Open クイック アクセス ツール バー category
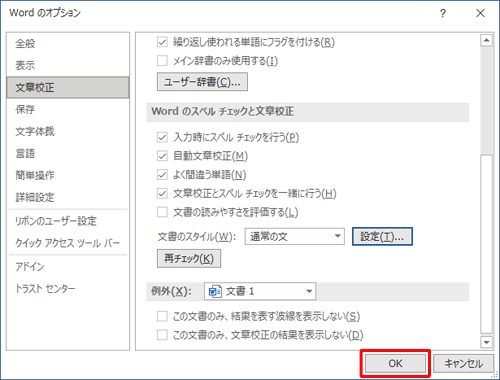 [x=68, y=243]
